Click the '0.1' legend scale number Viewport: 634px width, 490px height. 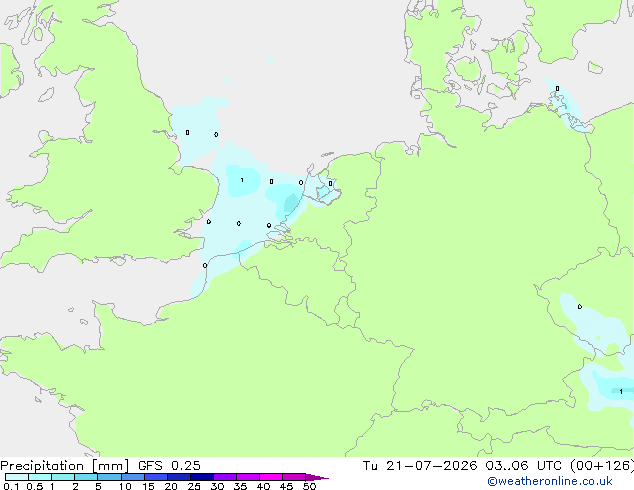click(11, 486)
